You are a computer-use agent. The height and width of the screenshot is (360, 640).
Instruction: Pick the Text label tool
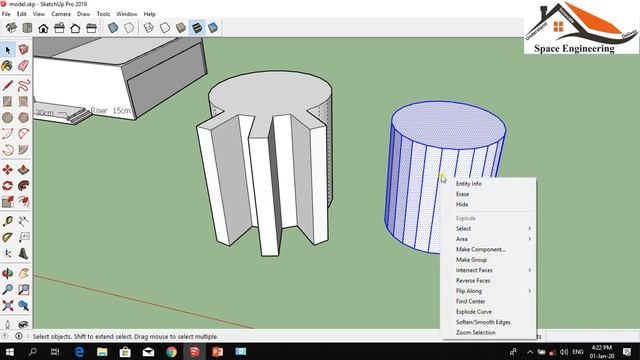(x=23, y=237)
